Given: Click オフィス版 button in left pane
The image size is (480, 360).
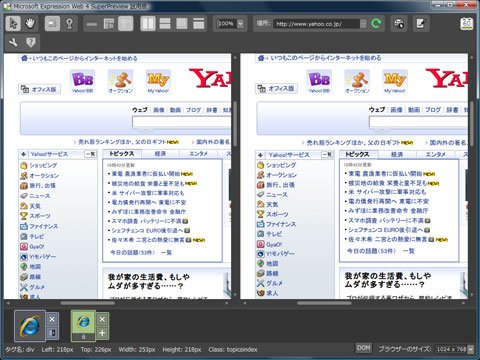Looking at the screenshot, I should click(40, 89).
